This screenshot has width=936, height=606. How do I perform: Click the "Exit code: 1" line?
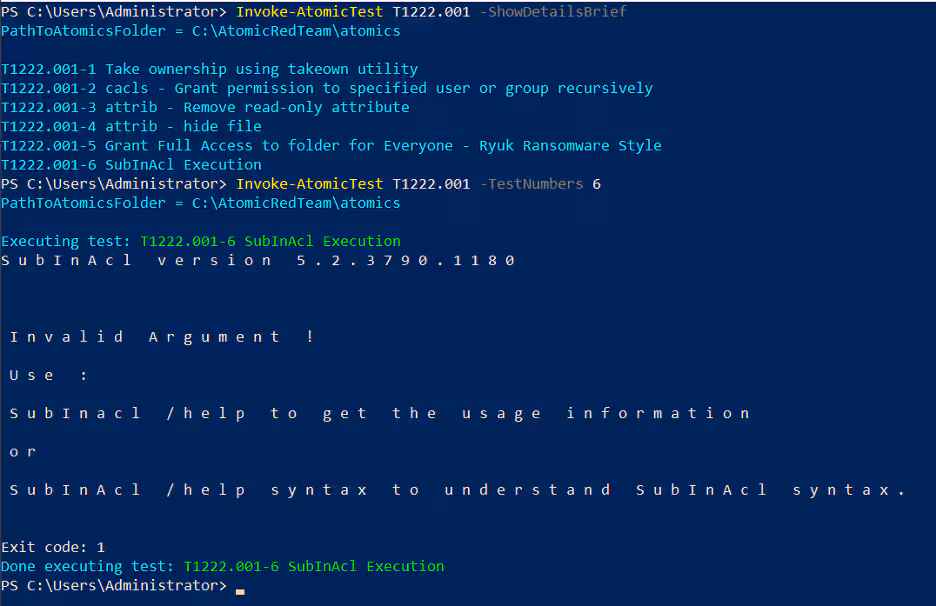tap(53, 547)
